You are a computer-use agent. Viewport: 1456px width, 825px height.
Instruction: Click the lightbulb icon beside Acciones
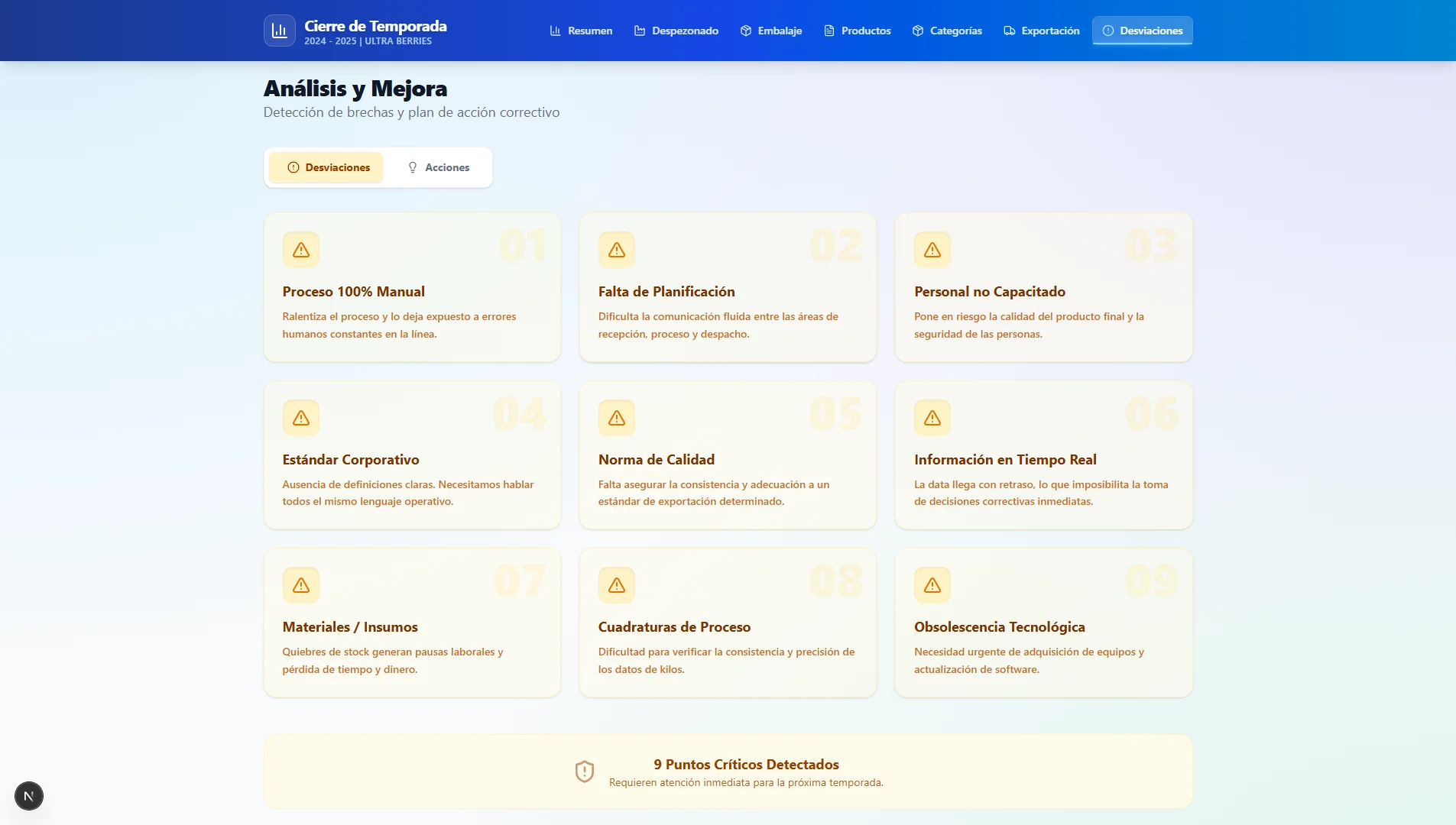coord(413,167)
